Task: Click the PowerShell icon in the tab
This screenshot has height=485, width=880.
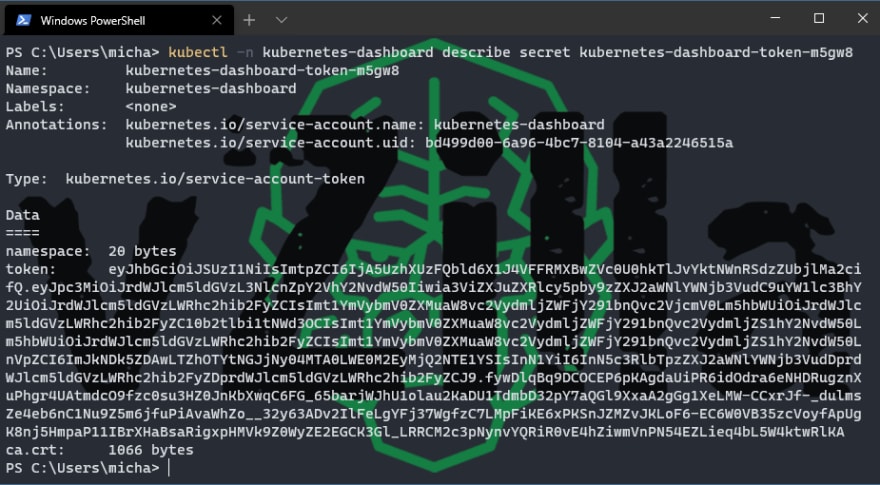Action: pyautogui.click(x=23, y=20)
